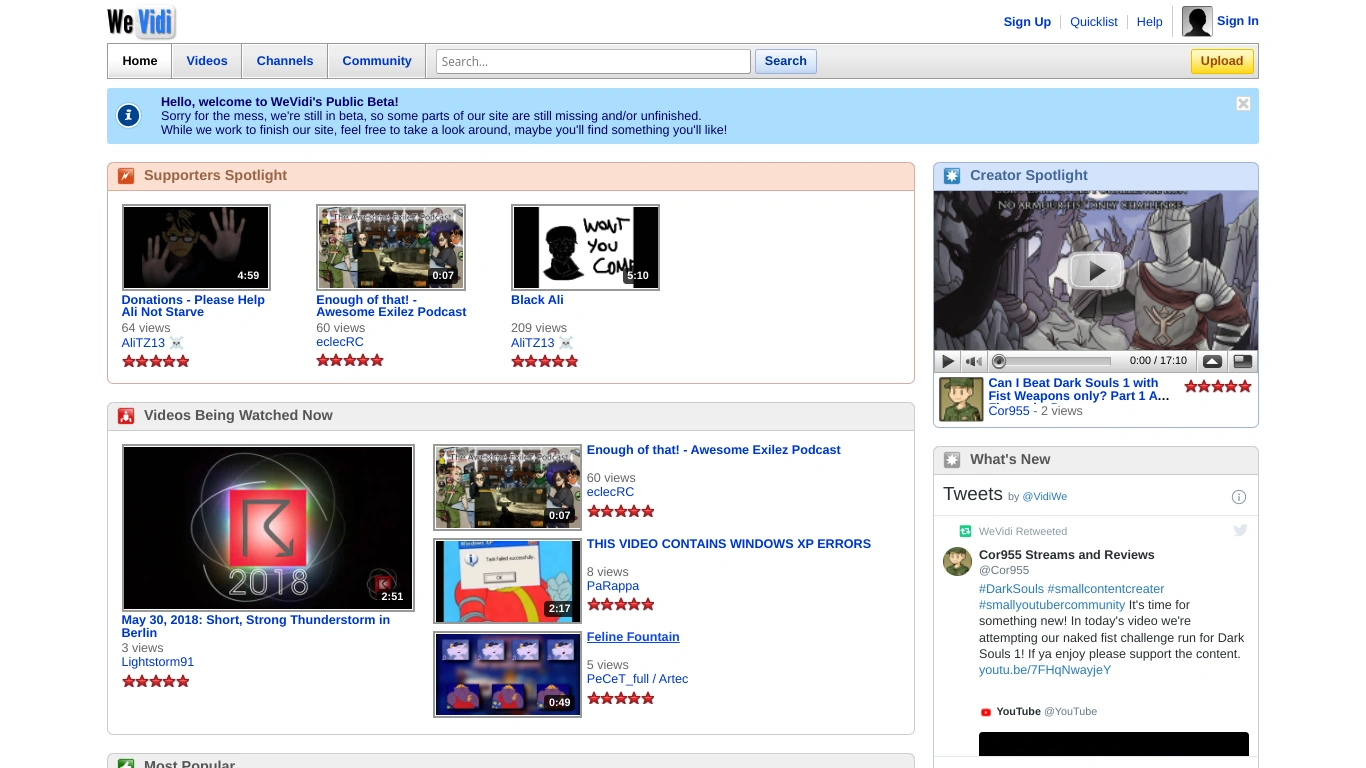Click the video seek bar in Creator Spotlight

coord(1051,361)
